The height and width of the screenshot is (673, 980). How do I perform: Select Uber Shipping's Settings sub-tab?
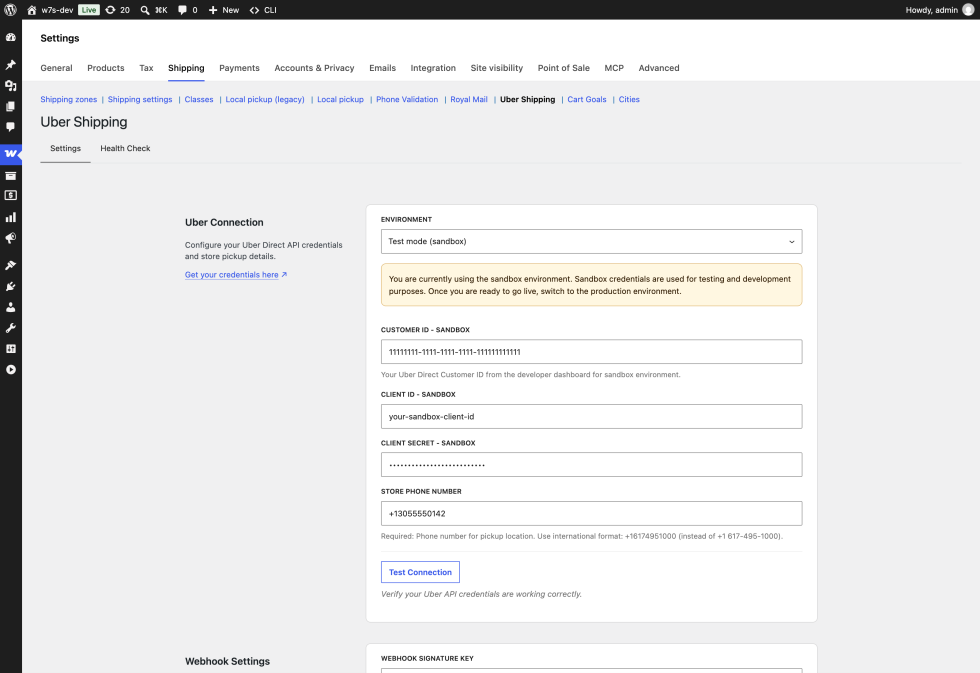[x=66, y=149]
